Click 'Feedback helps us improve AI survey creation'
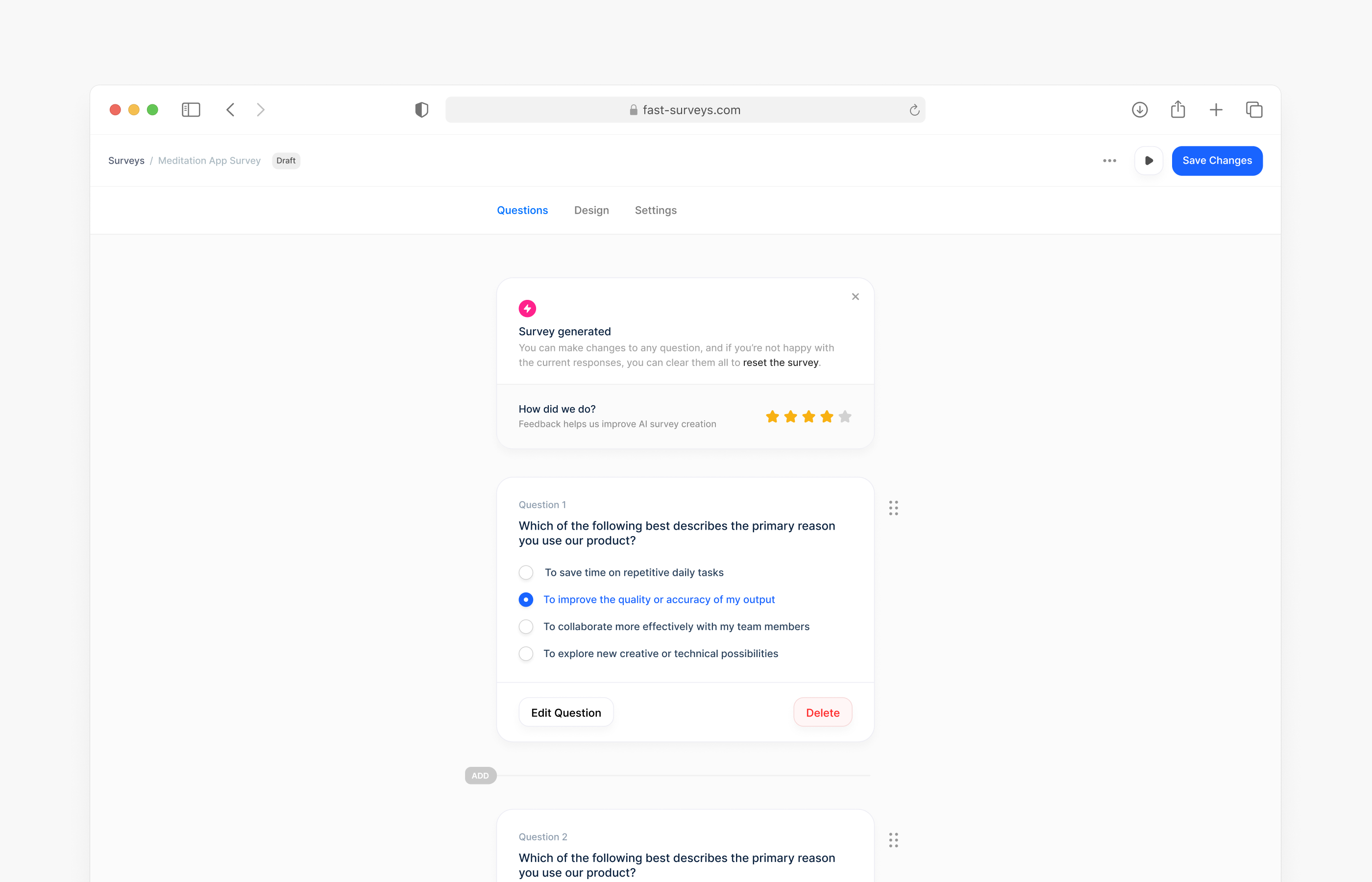Screen dimensions: 1372x882 click(617, 424)
